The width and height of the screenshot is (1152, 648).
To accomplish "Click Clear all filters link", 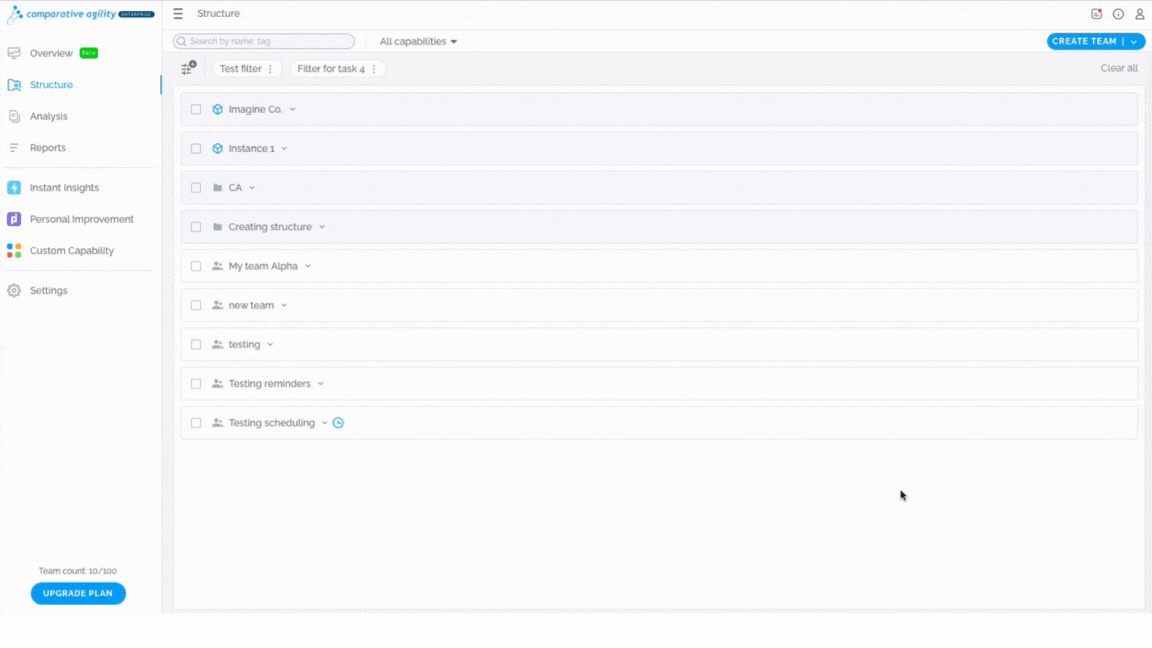I will [x=1119, y=68].
